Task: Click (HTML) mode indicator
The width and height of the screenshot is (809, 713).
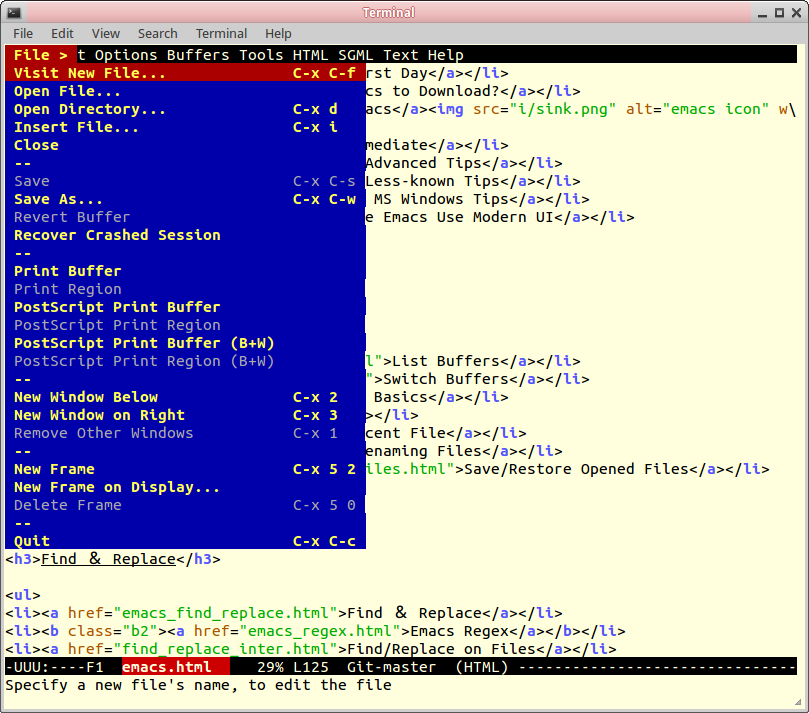Action: (x=481, y=667)
